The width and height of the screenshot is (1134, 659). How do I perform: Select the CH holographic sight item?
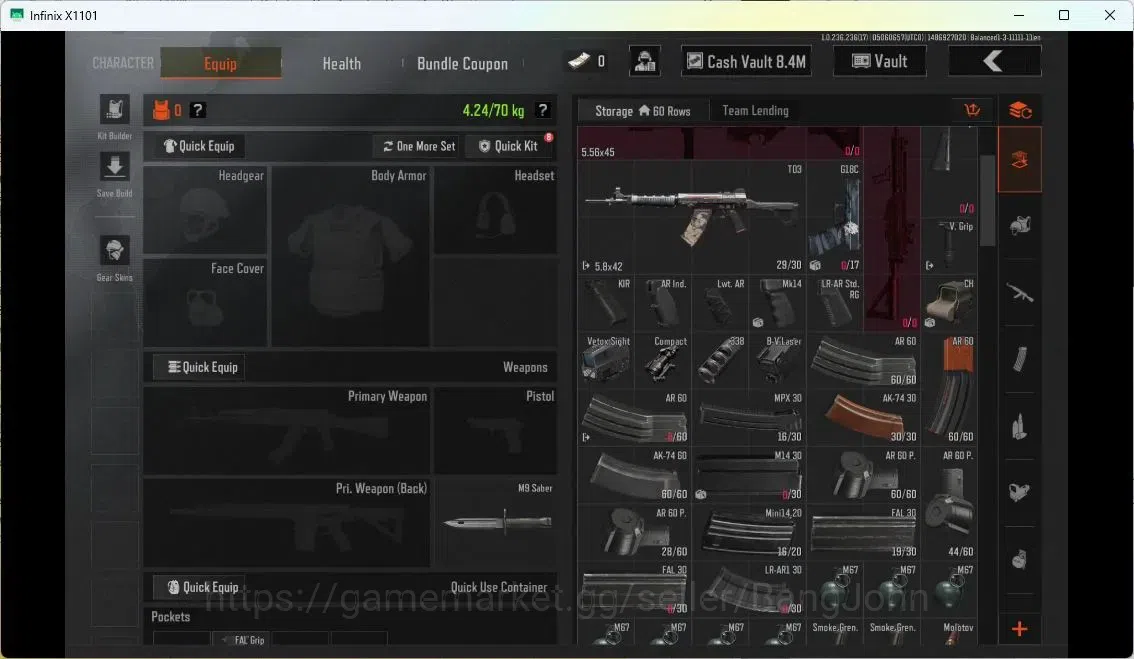pyautogui.click(x=950, y=303)
